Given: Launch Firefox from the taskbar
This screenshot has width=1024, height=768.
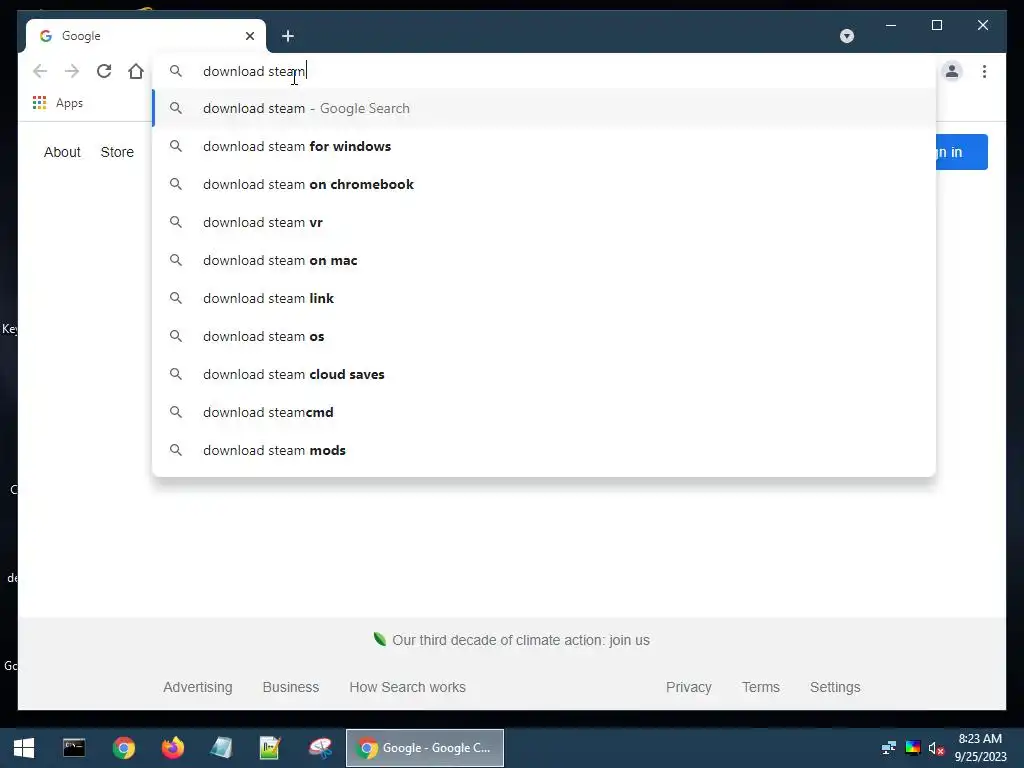Looking at the screenshot, I should [172, 748].
